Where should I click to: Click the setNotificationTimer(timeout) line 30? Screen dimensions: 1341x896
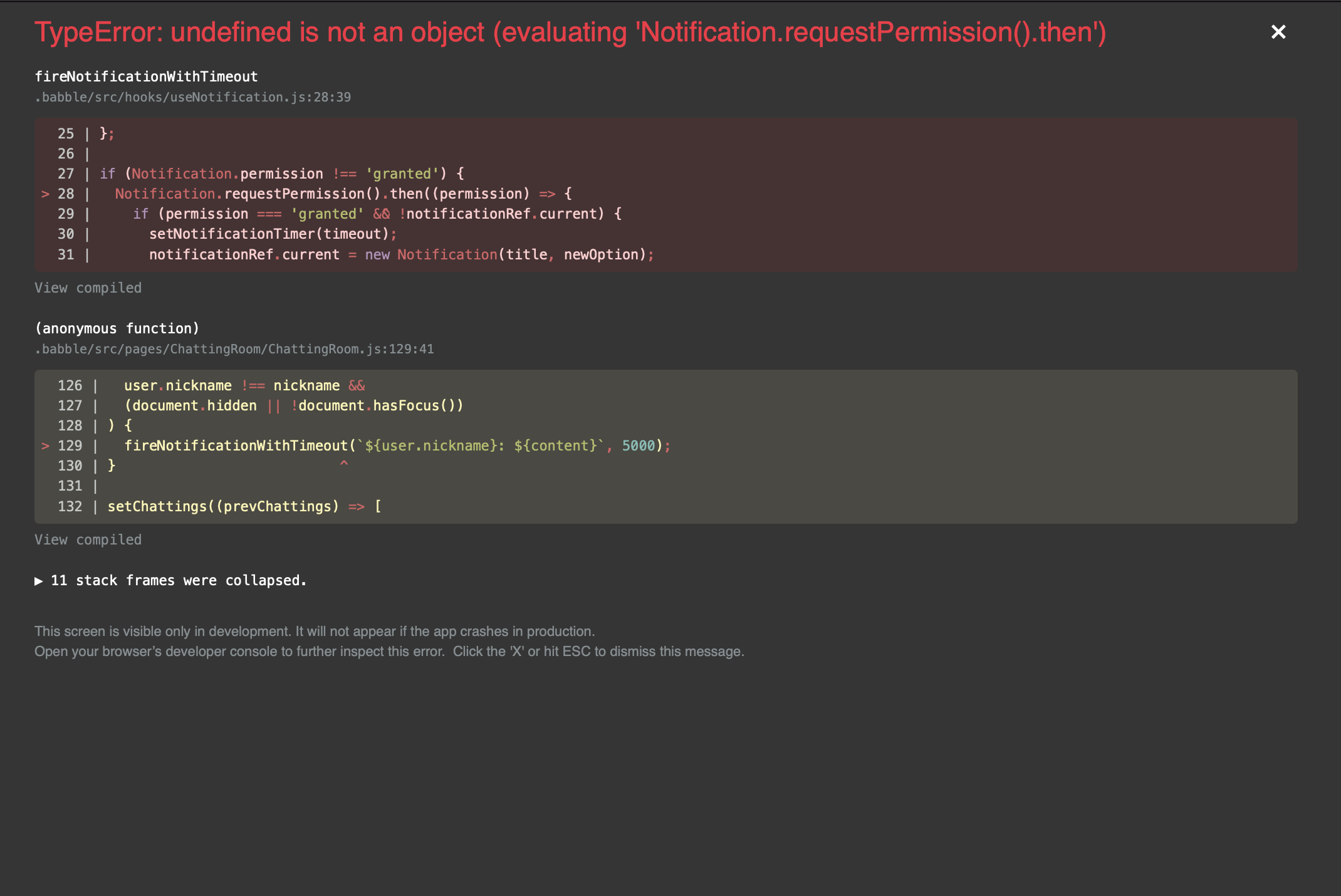coord(273,234)
